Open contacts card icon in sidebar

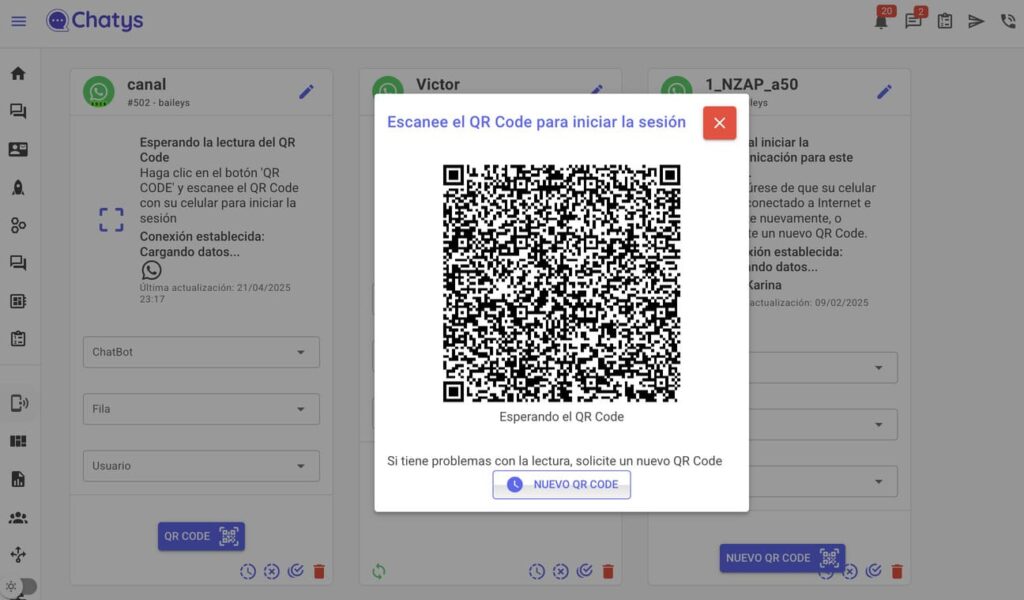point(18,149)
